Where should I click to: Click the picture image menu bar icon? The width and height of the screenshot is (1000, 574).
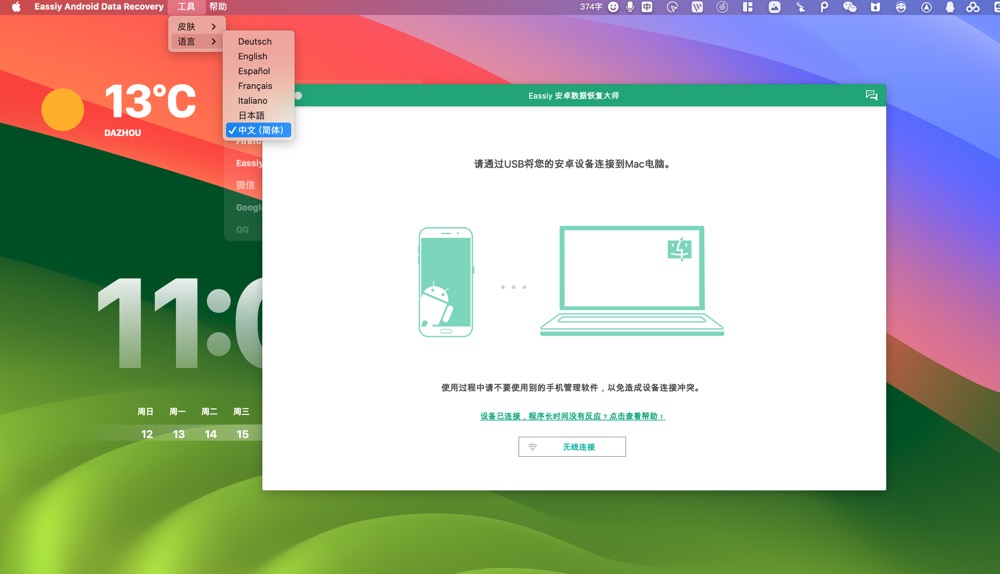(x=774, y=7)
